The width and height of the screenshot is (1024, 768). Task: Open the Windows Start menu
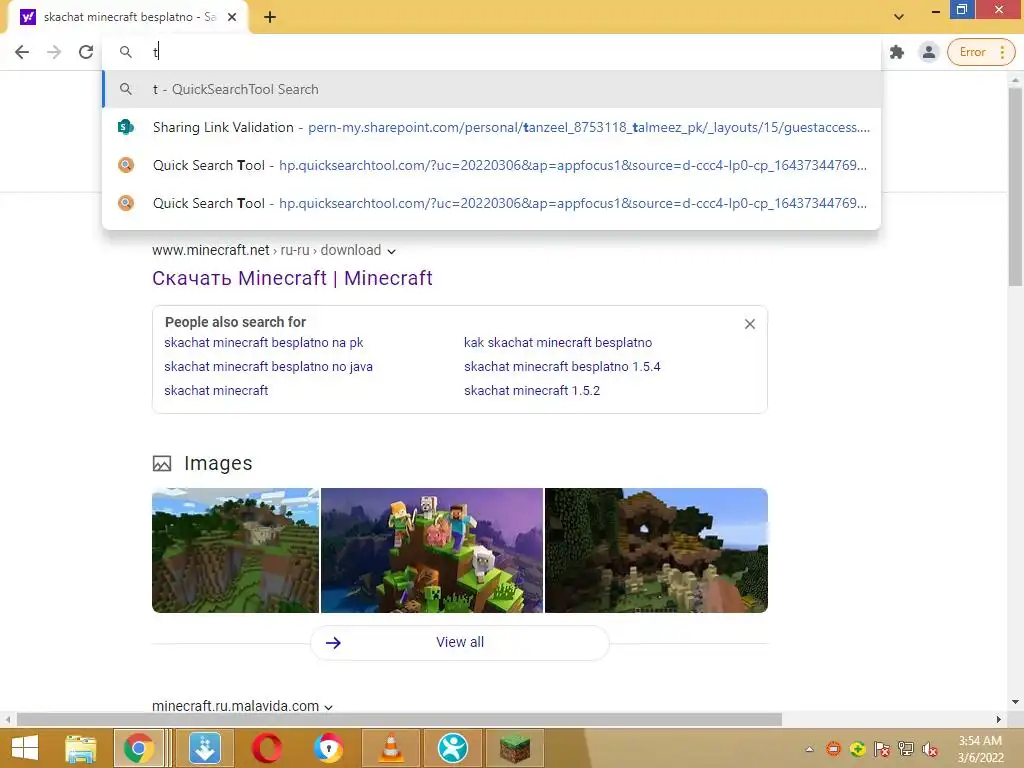point(25,748)
